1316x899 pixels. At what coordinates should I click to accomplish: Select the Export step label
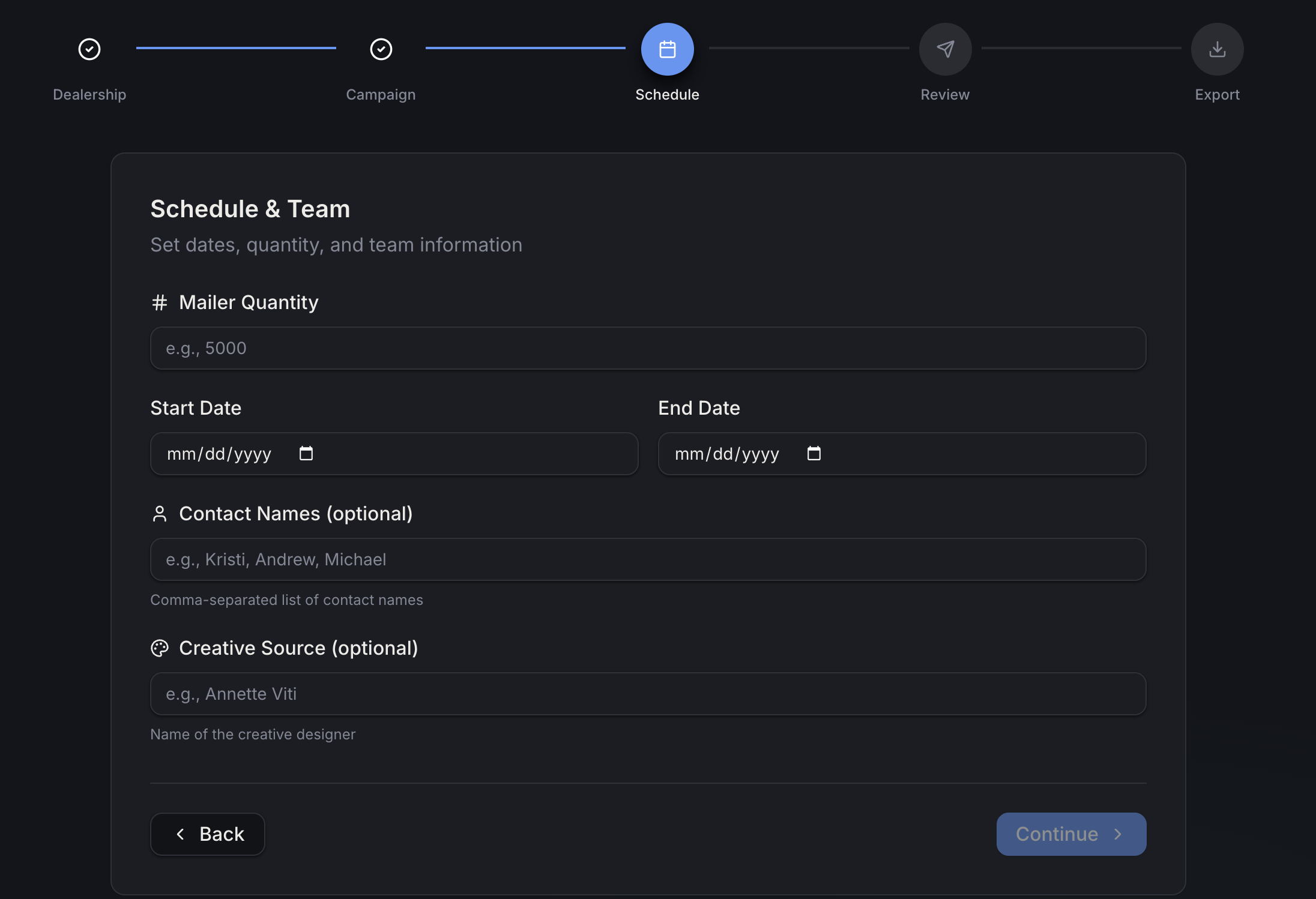pyautogui.click(x=1218, y=95)
